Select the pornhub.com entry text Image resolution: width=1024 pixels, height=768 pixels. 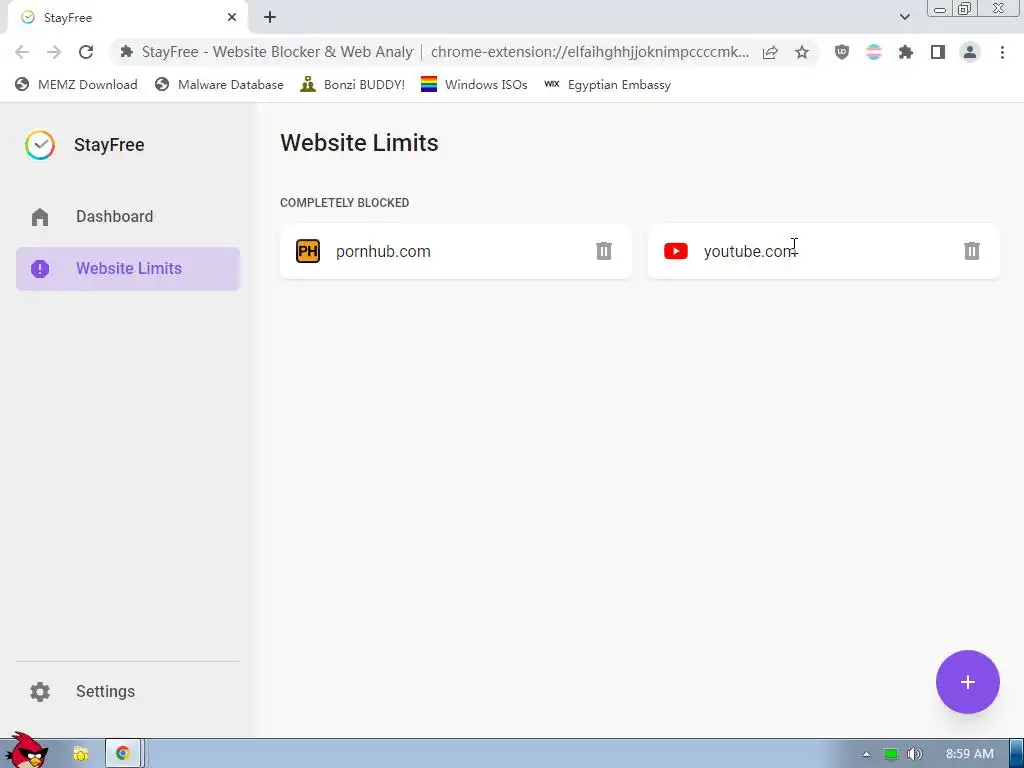(x=383, y=251)
